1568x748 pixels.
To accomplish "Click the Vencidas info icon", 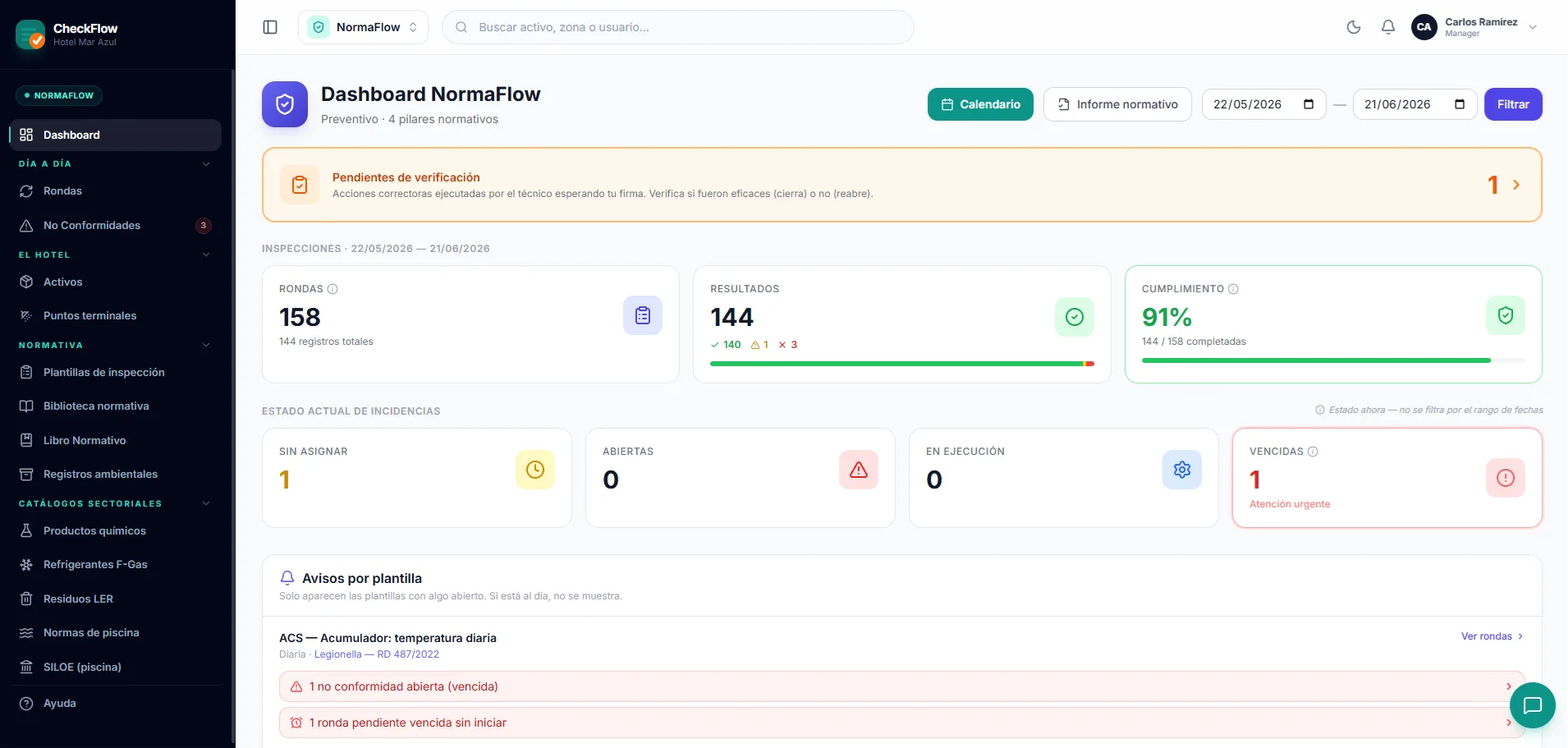I will 1313,452.
